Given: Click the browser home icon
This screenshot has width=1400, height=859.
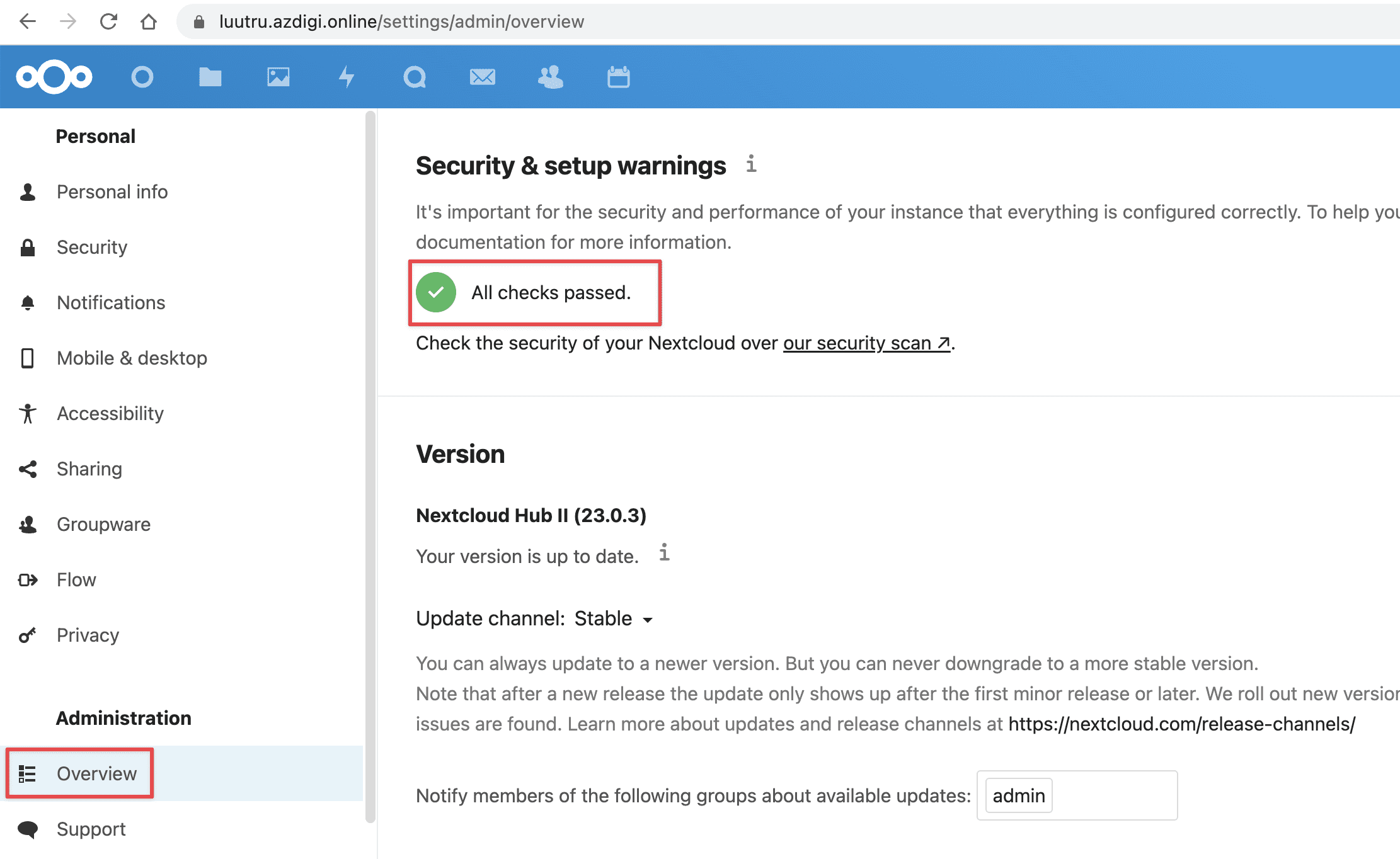Looking at the screenshot, I should tap(149, 21).
